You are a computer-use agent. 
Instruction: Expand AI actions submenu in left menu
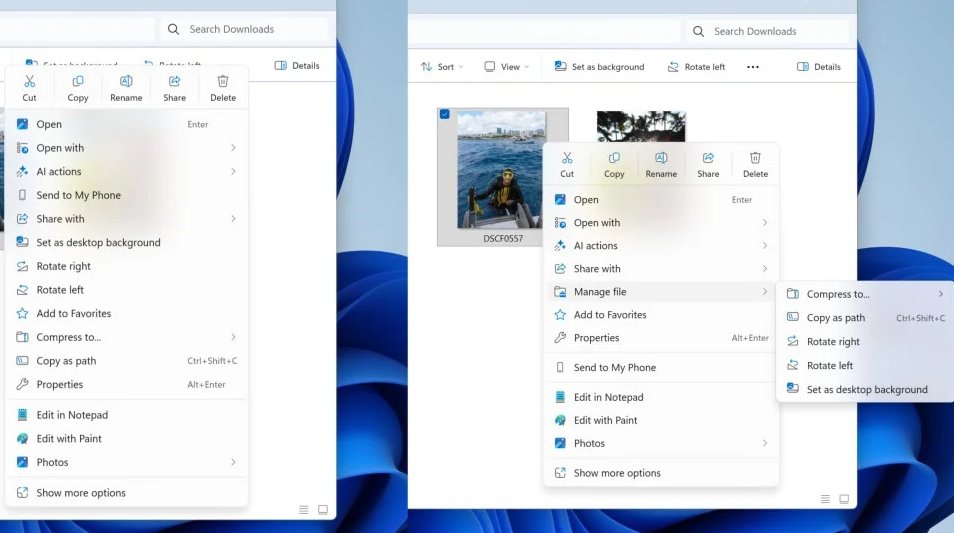233,172
